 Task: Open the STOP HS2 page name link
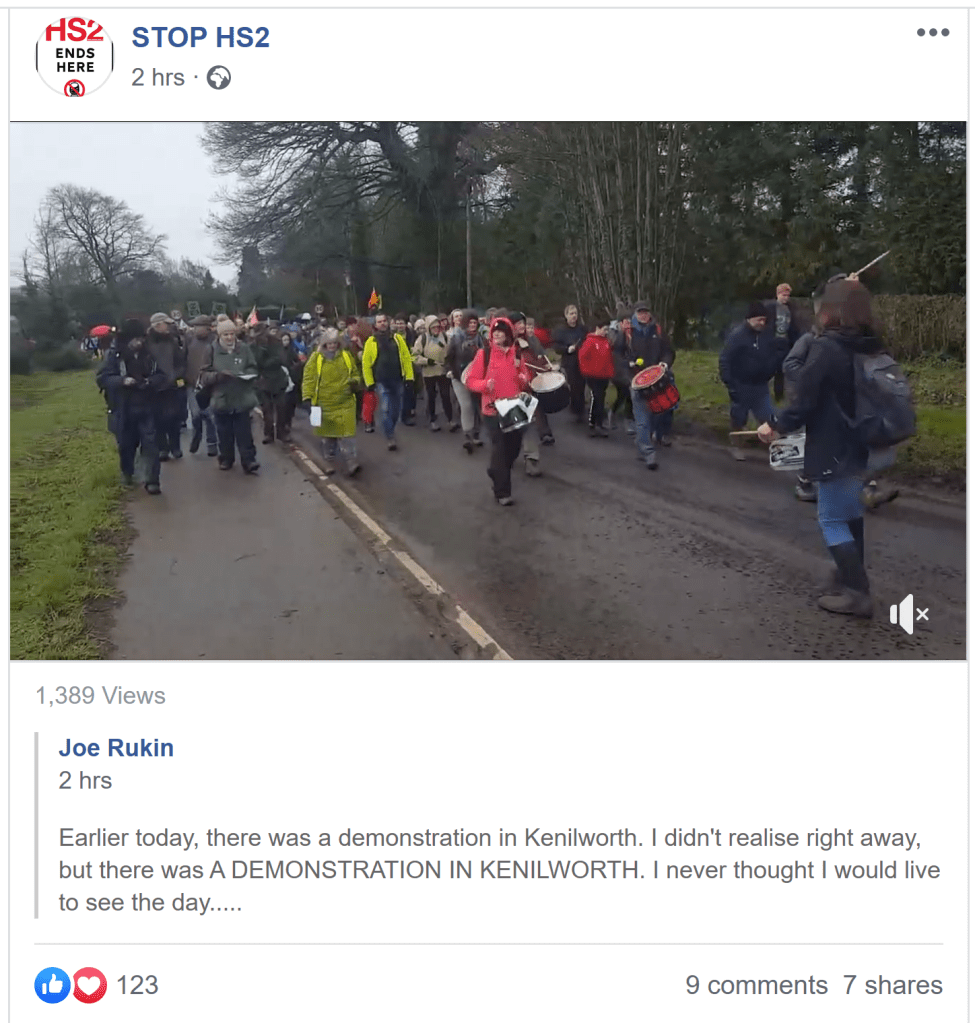click(x=200, y=37)
